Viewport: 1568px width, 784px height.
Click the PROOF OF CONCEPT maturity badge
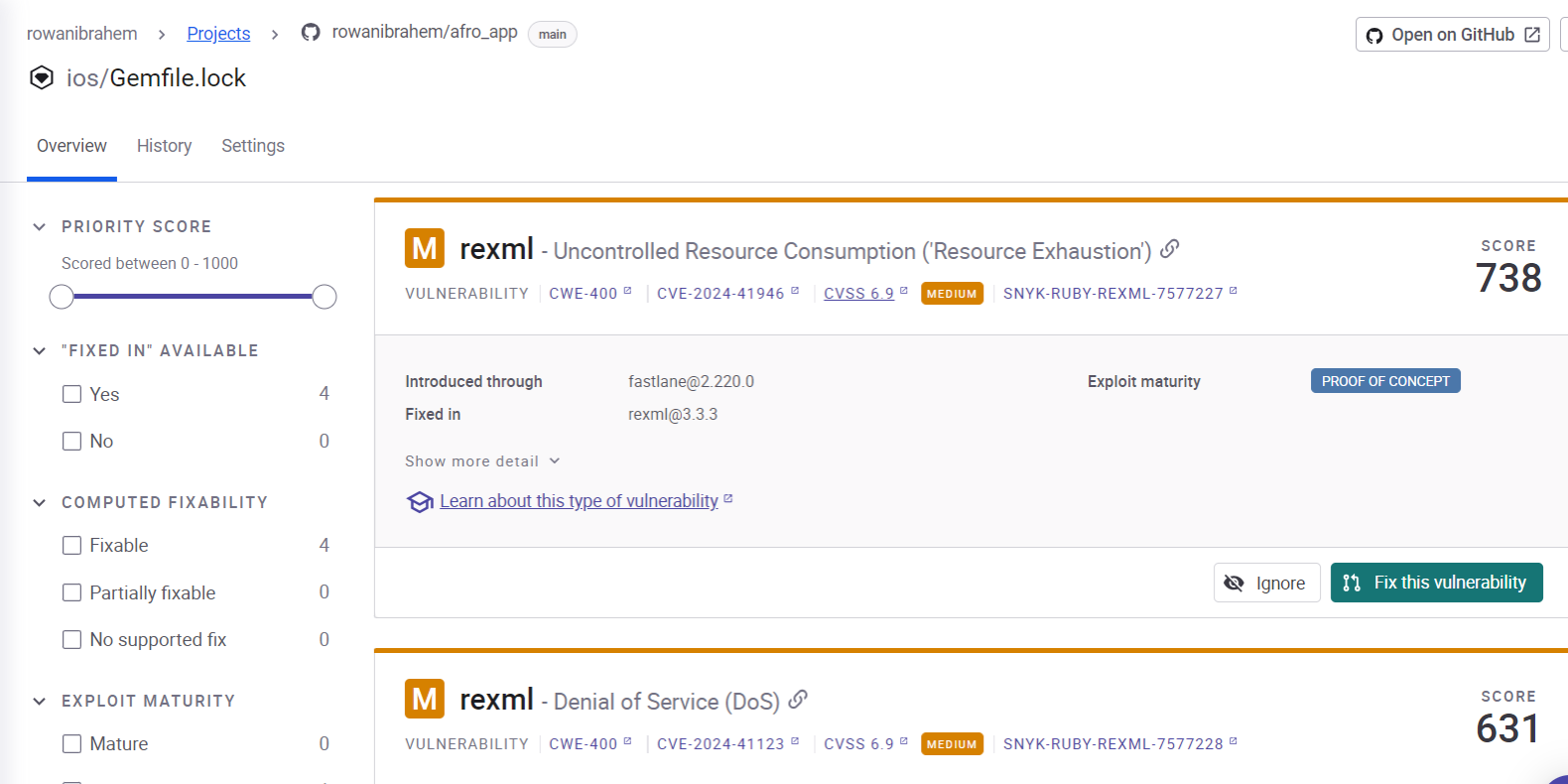coord(1385,381)
